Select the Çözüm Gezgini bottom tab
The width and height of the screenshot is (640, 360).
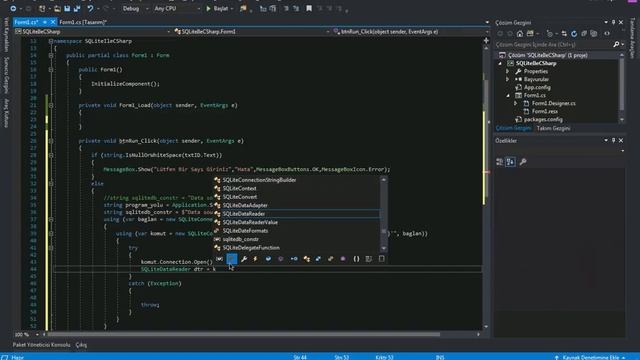(x=513, y=128)
